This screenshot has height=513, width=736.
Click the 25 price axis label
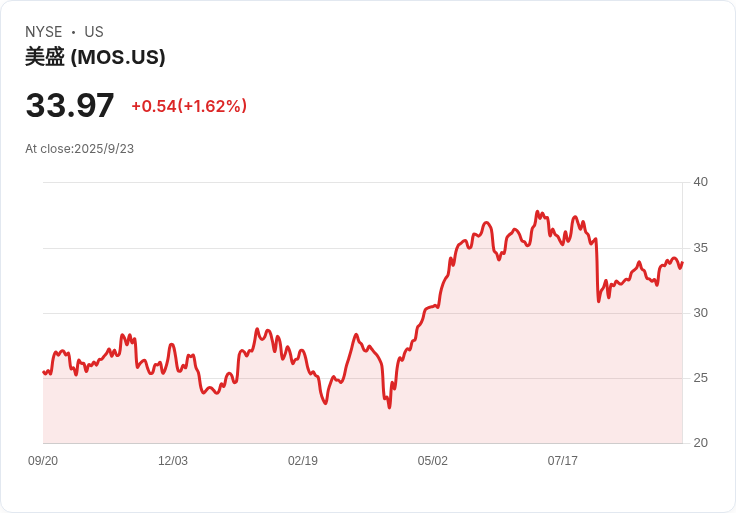click(x=700, y=378)
